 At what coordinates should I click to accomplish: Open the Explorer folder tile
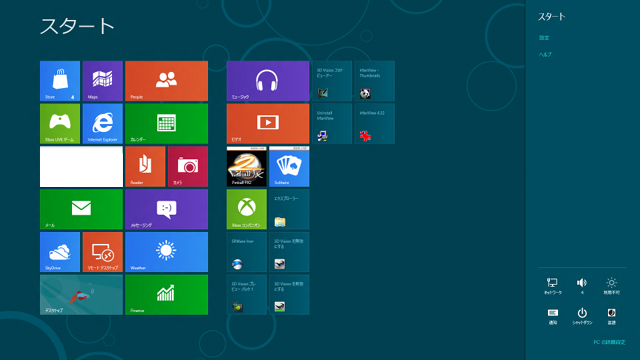tap(289, 209)
